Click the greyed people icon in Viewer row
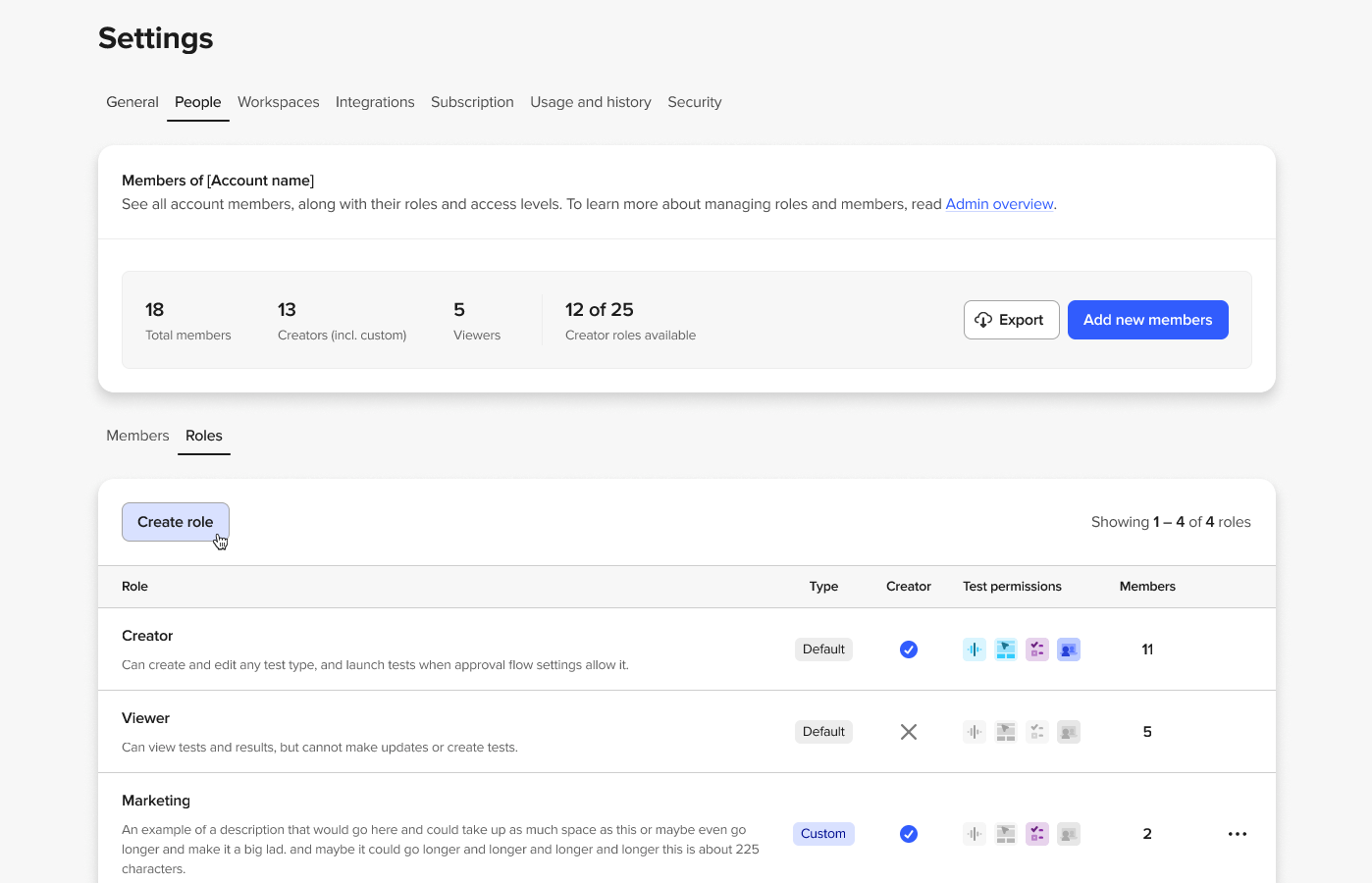The height and width of the screenshot is (883, 1372). click(1069, 732)
